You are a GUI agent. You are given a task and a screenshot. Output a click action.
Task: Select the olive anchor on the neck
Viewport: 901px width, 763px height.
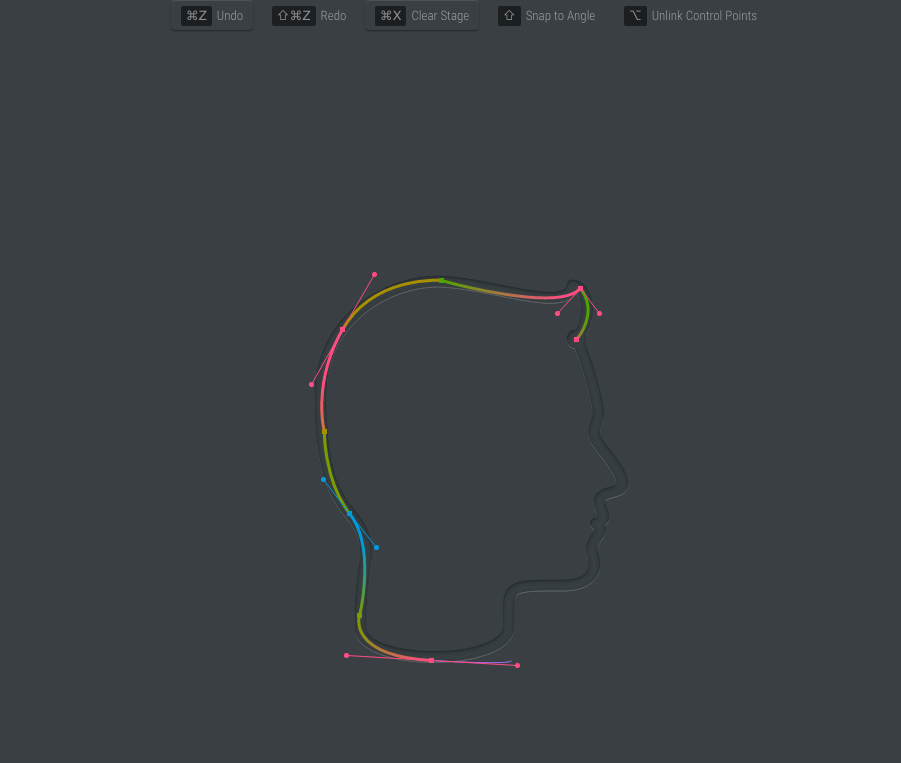coord(360,615)
